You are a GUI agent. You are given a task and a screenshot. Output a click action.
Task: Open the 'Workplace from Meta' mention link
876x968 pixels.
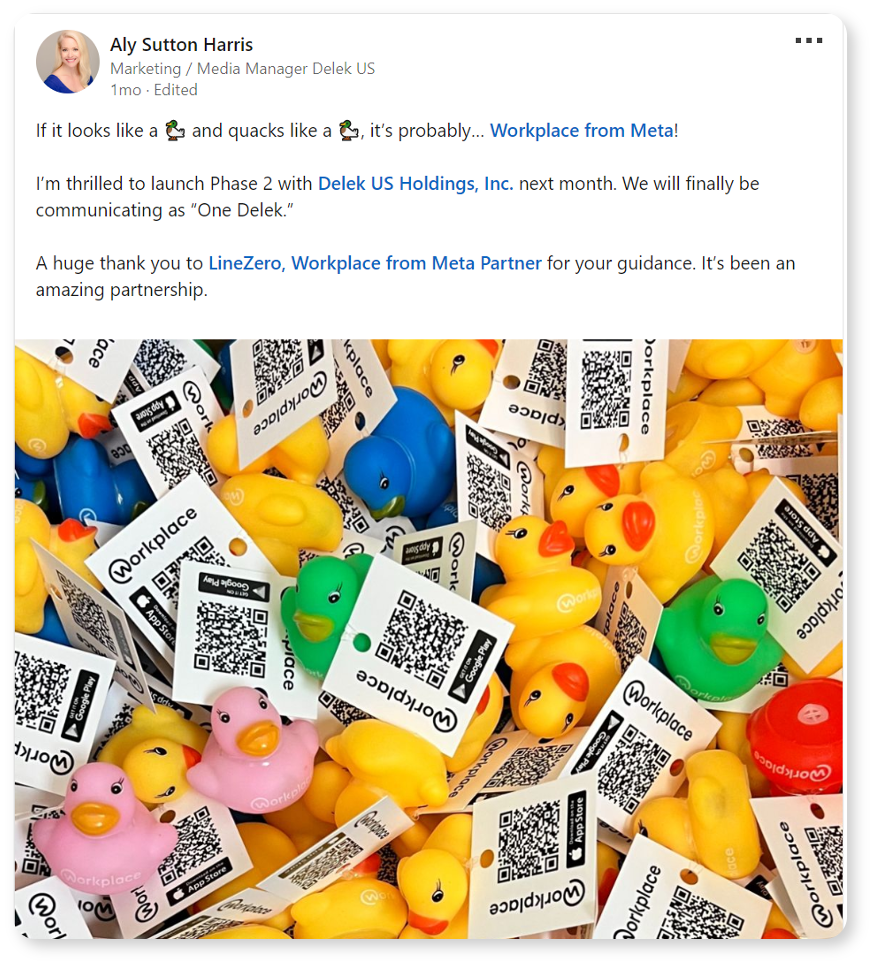click(x=582, y=131)
